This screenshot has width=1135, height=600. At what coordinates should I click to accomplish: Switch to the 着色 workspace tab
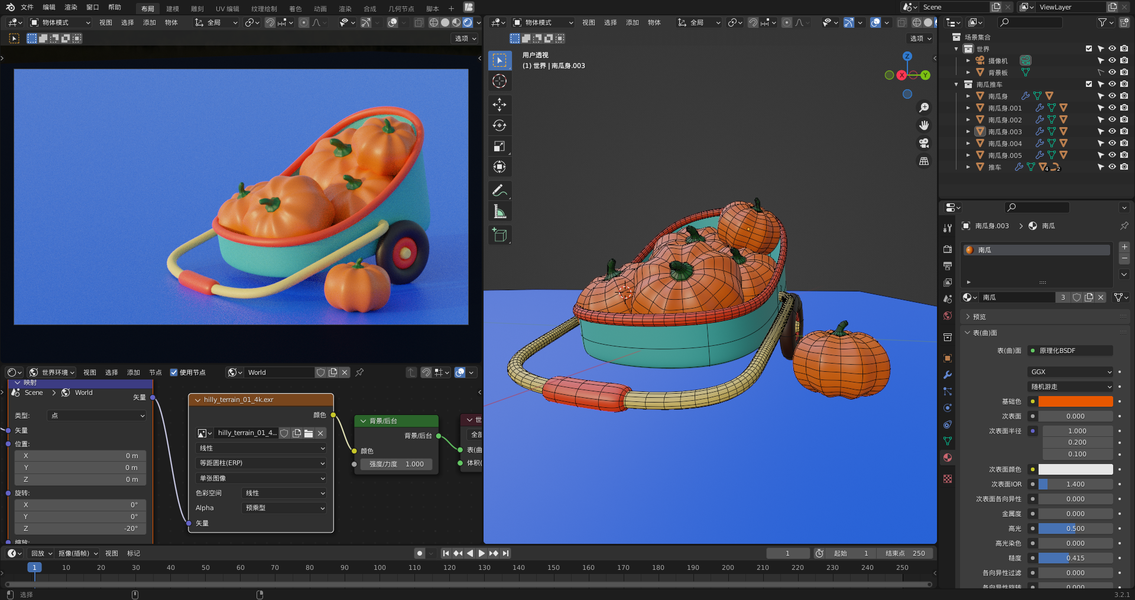tap(295, 9)
